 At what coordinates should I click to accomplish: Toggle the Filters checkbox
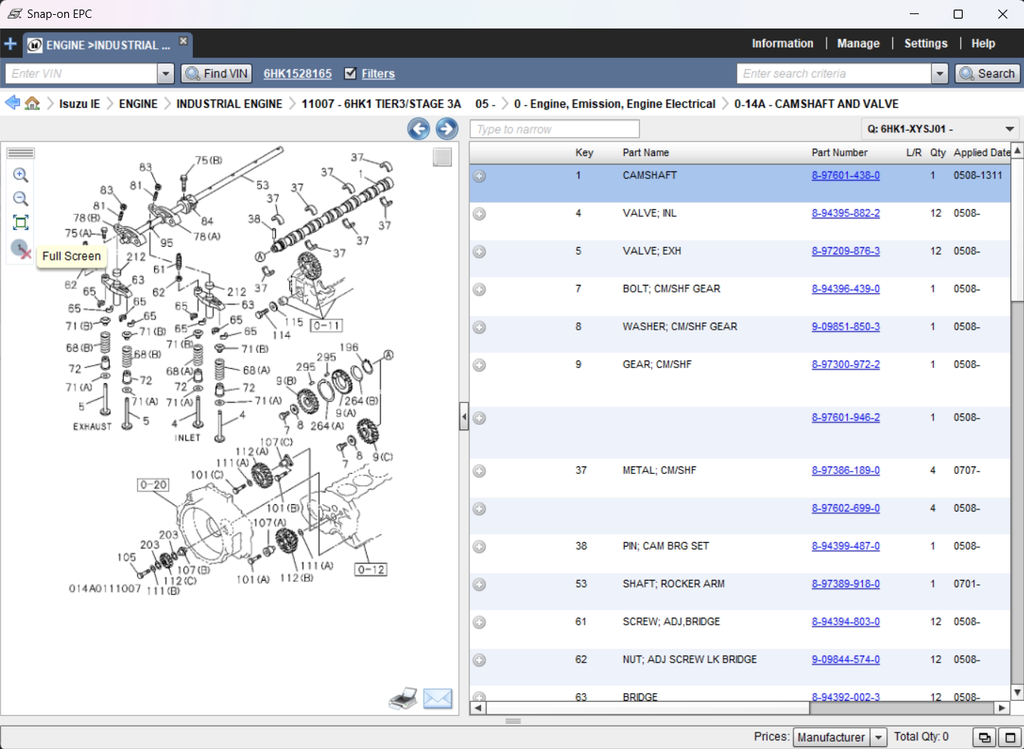click(350, 73)
